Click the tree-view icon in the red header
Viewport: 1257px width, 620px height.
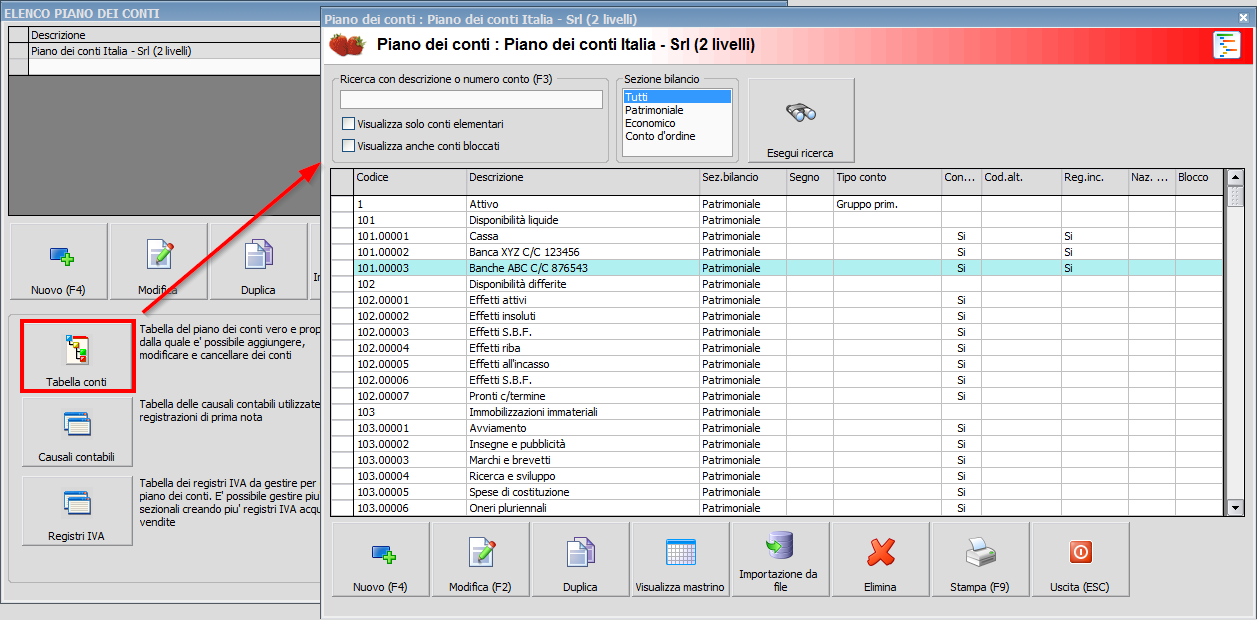click(1226, 46)
